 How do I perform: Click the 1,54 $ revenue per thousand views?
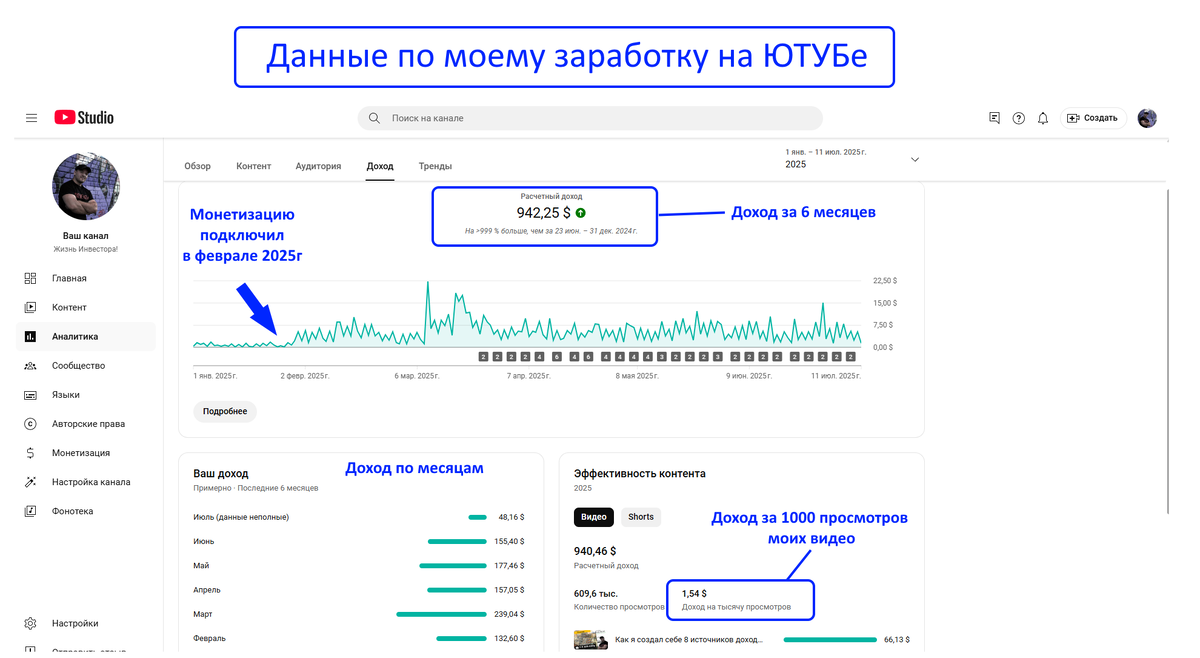[x=694, y=594]
